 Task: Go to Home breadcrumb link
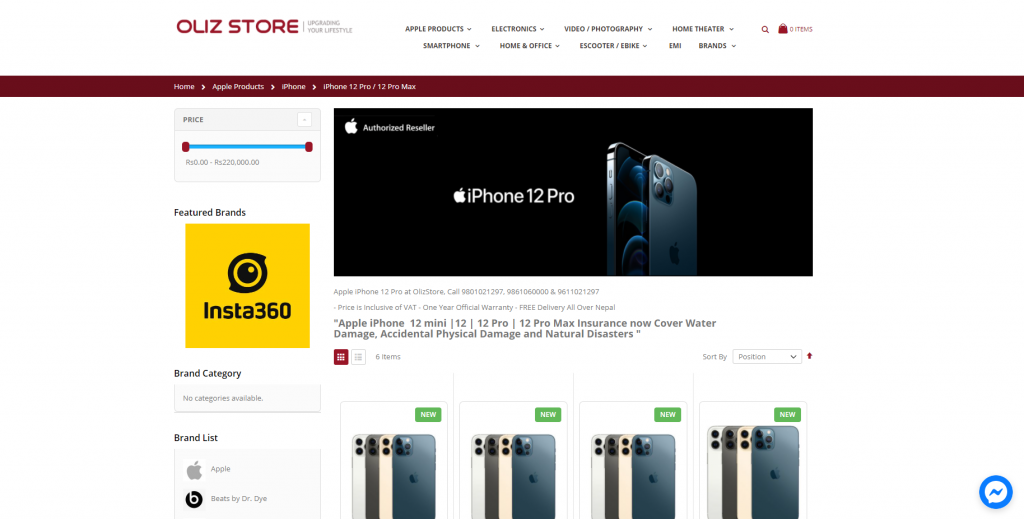[x=184, y=86]
